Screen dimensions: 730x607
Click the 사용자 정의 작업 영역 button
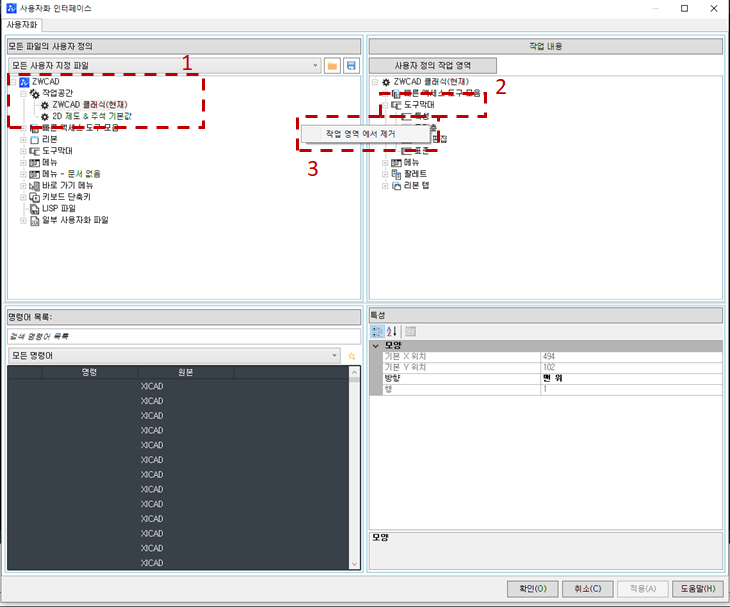(x=433, y=66)
